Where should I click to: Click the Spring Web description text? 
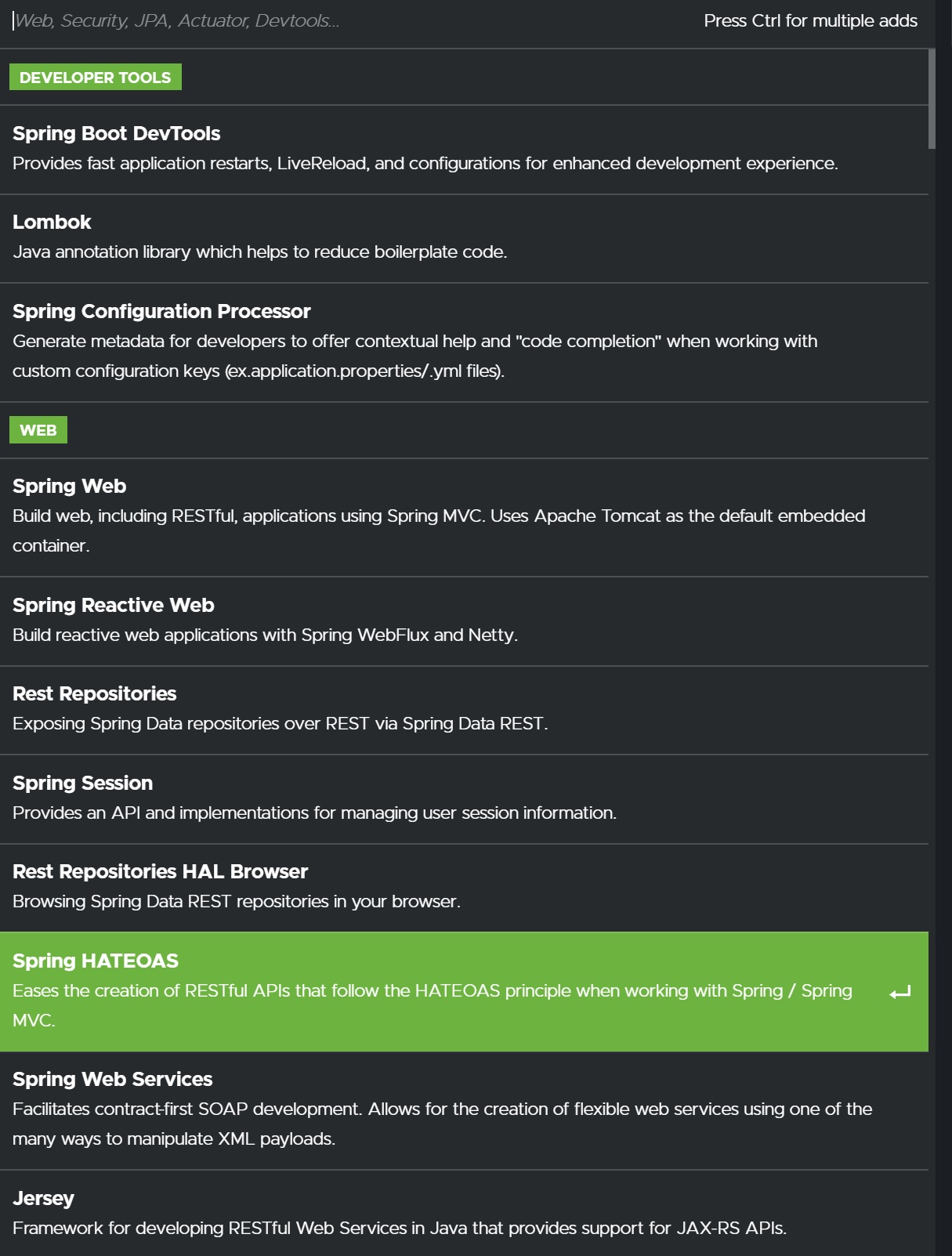[x=439, y=516]
